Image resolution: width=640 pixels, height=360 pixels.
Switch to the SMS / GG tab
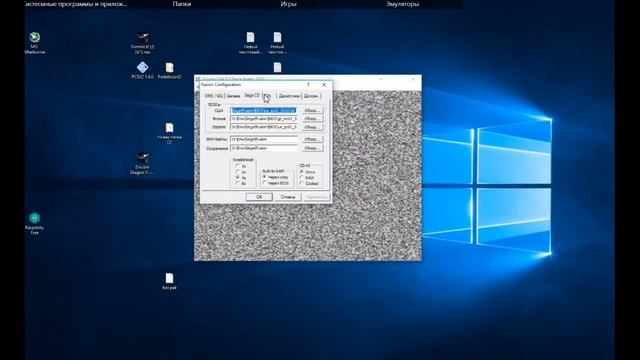click(213, 96)
